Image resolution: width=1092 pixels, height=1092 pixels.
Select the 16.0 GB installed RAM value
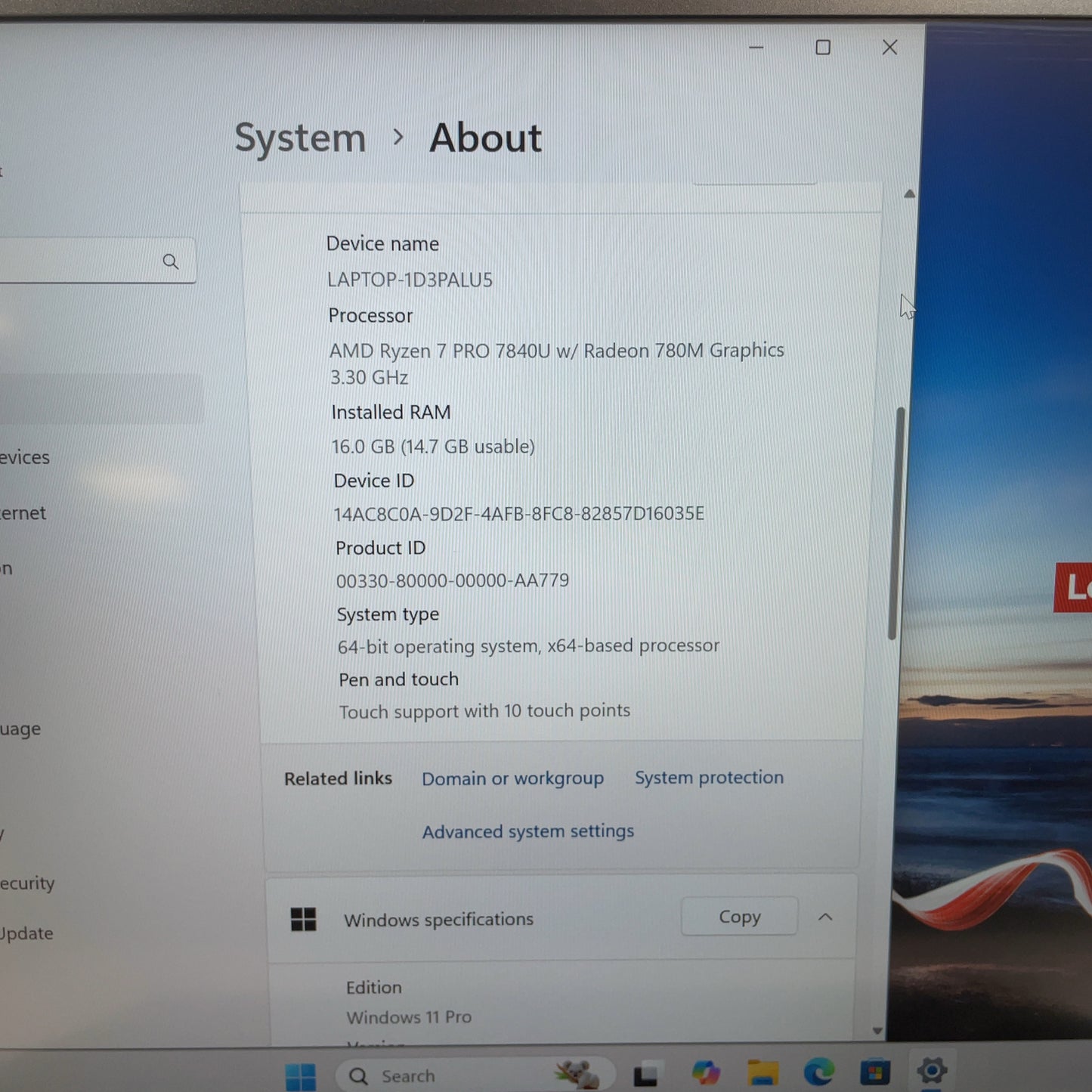pyautogui.click(x=433, y=447)
